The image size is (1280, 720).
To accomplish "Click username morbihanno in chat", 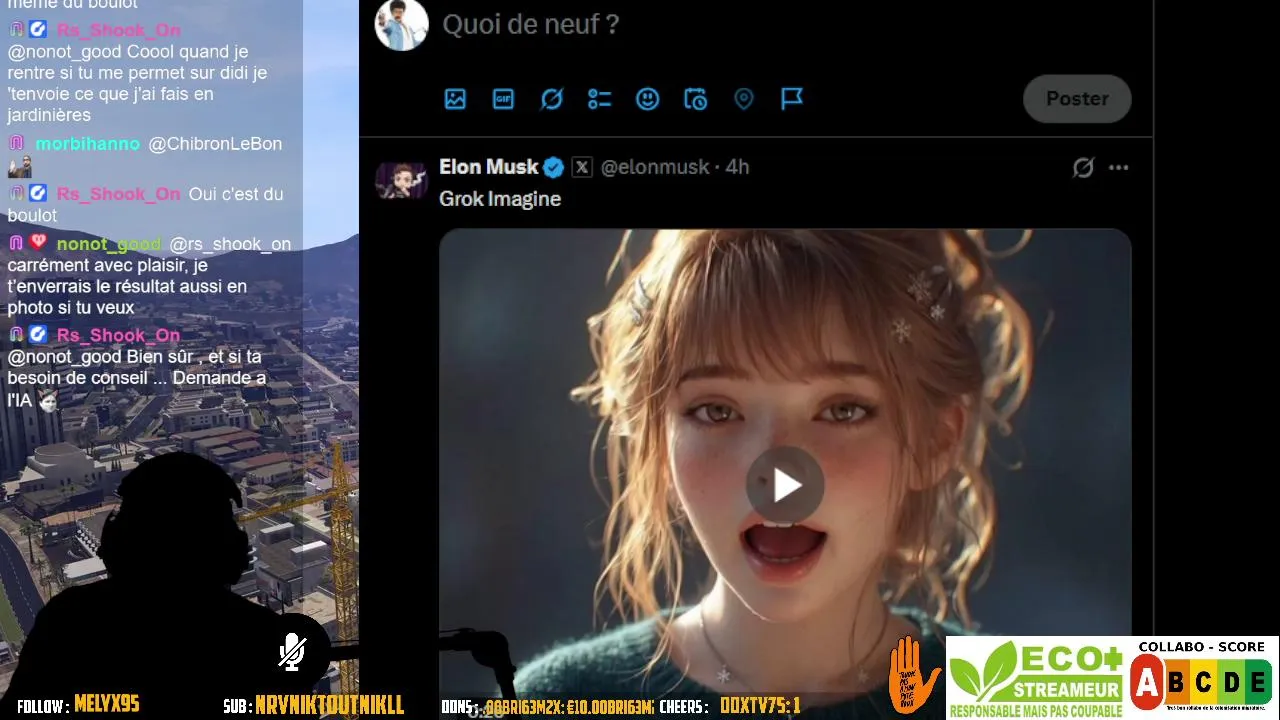I will (88, 144).
